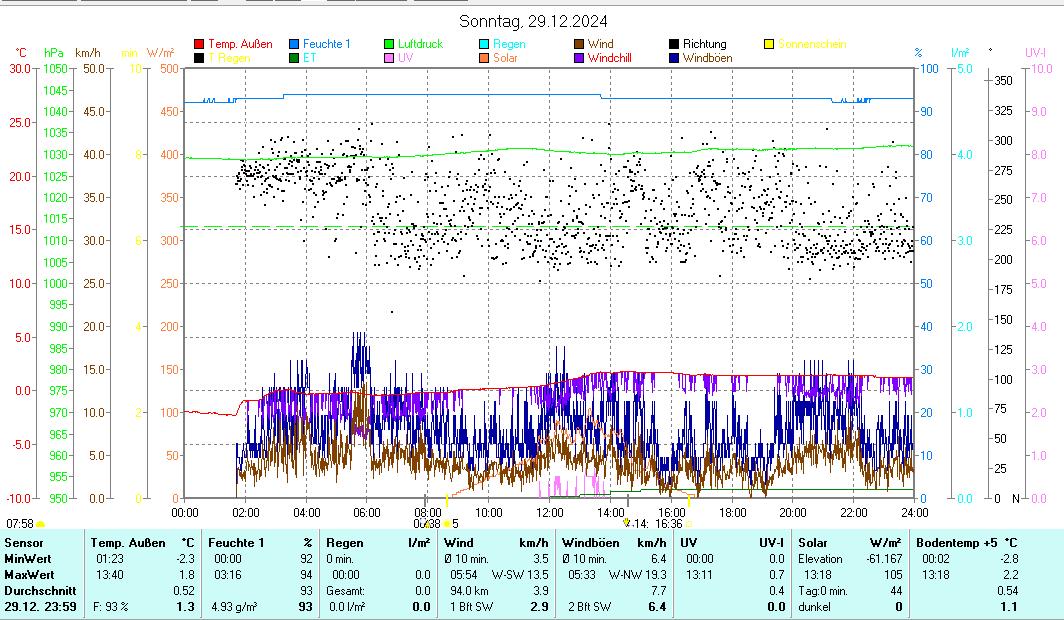Click the brown Wind legend box
Viewport: 1064px width, 620px height.
[580, 44]
